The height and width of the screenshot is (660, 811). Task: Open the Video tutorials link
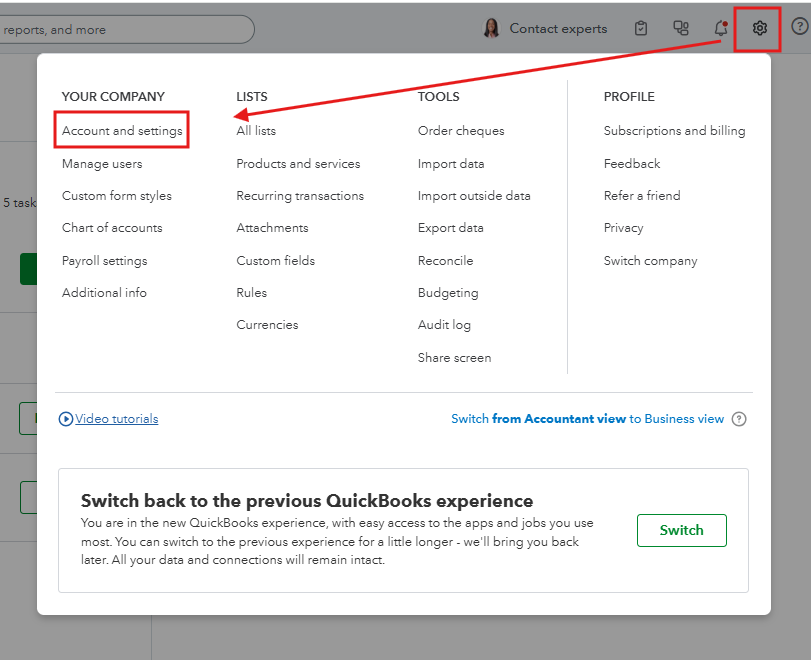tap(116, 419)
